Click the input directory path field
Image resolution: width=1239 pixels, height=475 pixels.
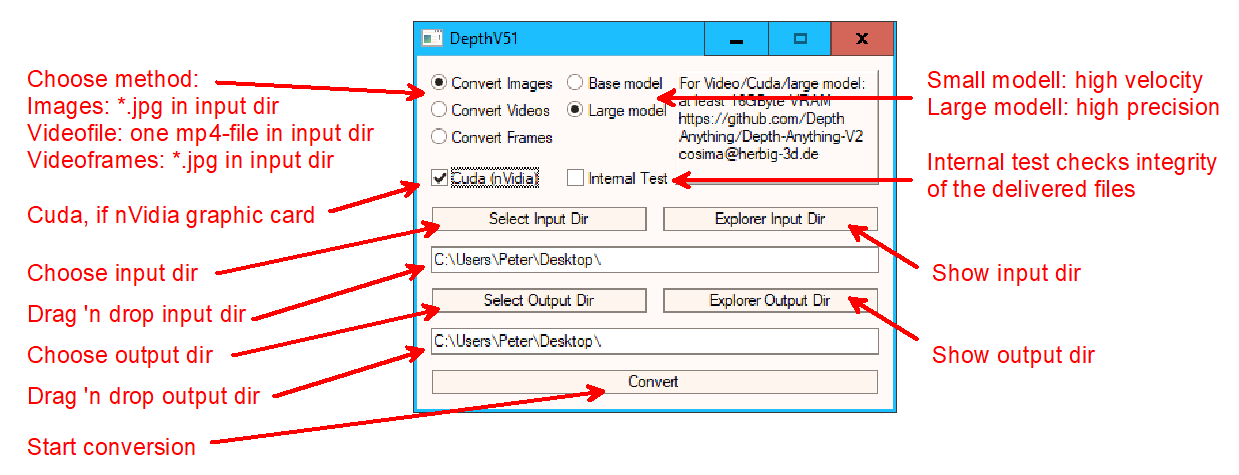click(x=654, y=260)
